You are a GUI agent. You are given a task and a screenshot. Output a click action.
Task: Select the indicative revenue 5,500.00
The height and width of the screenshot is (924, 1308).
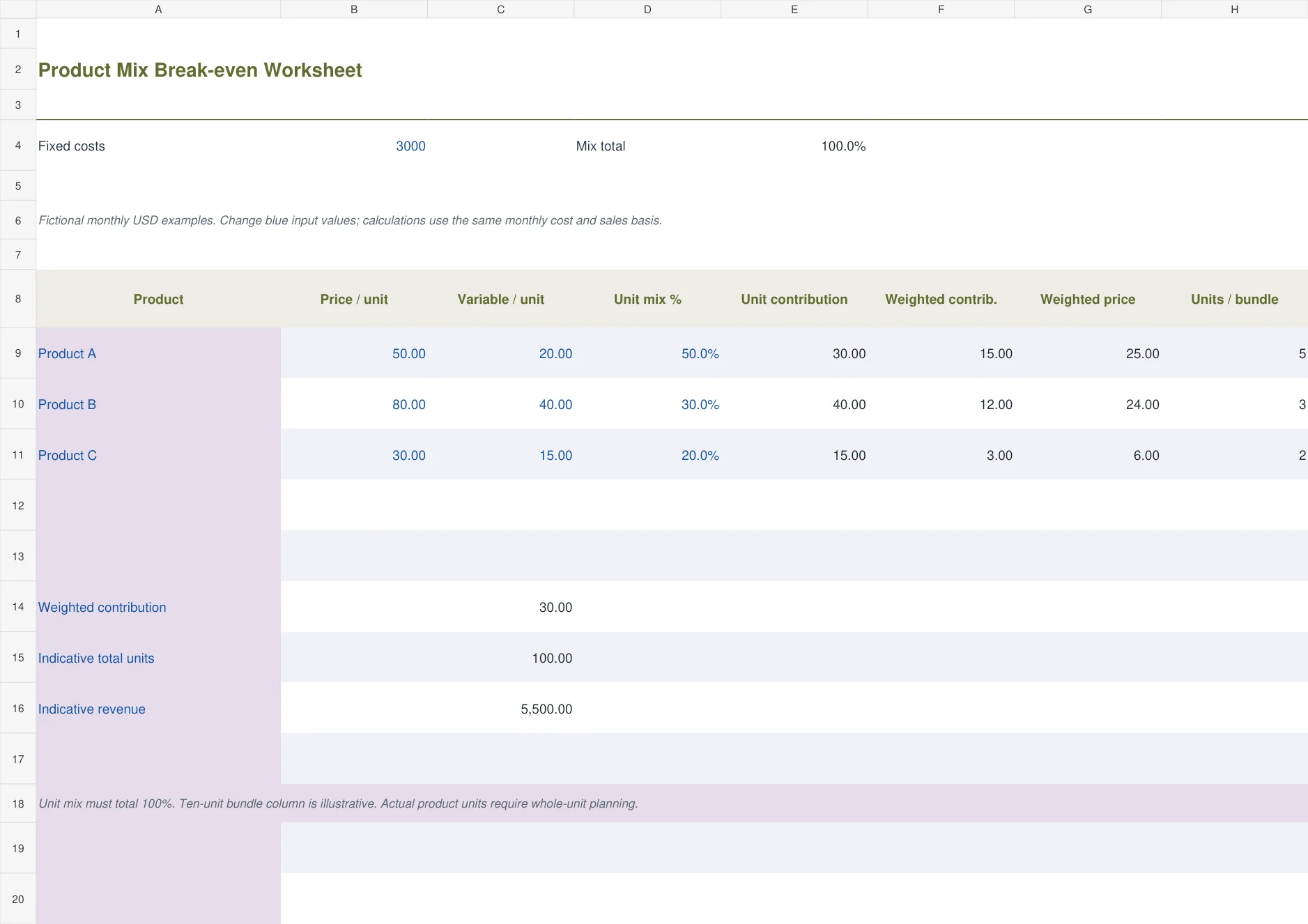coord(501,709)
